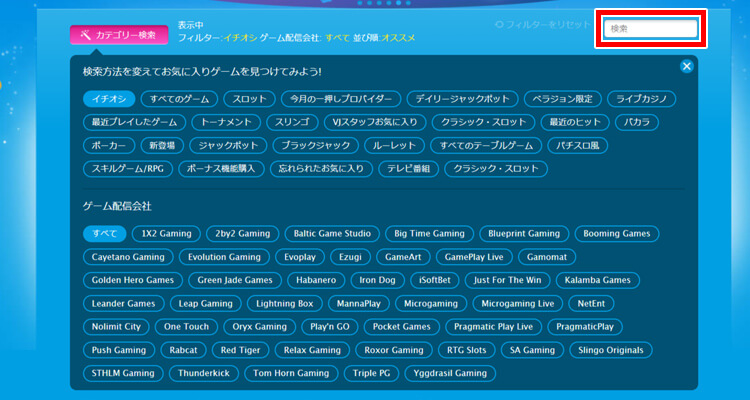Select 最近のヒット category
750x400 pixels.
click(575, 122)
